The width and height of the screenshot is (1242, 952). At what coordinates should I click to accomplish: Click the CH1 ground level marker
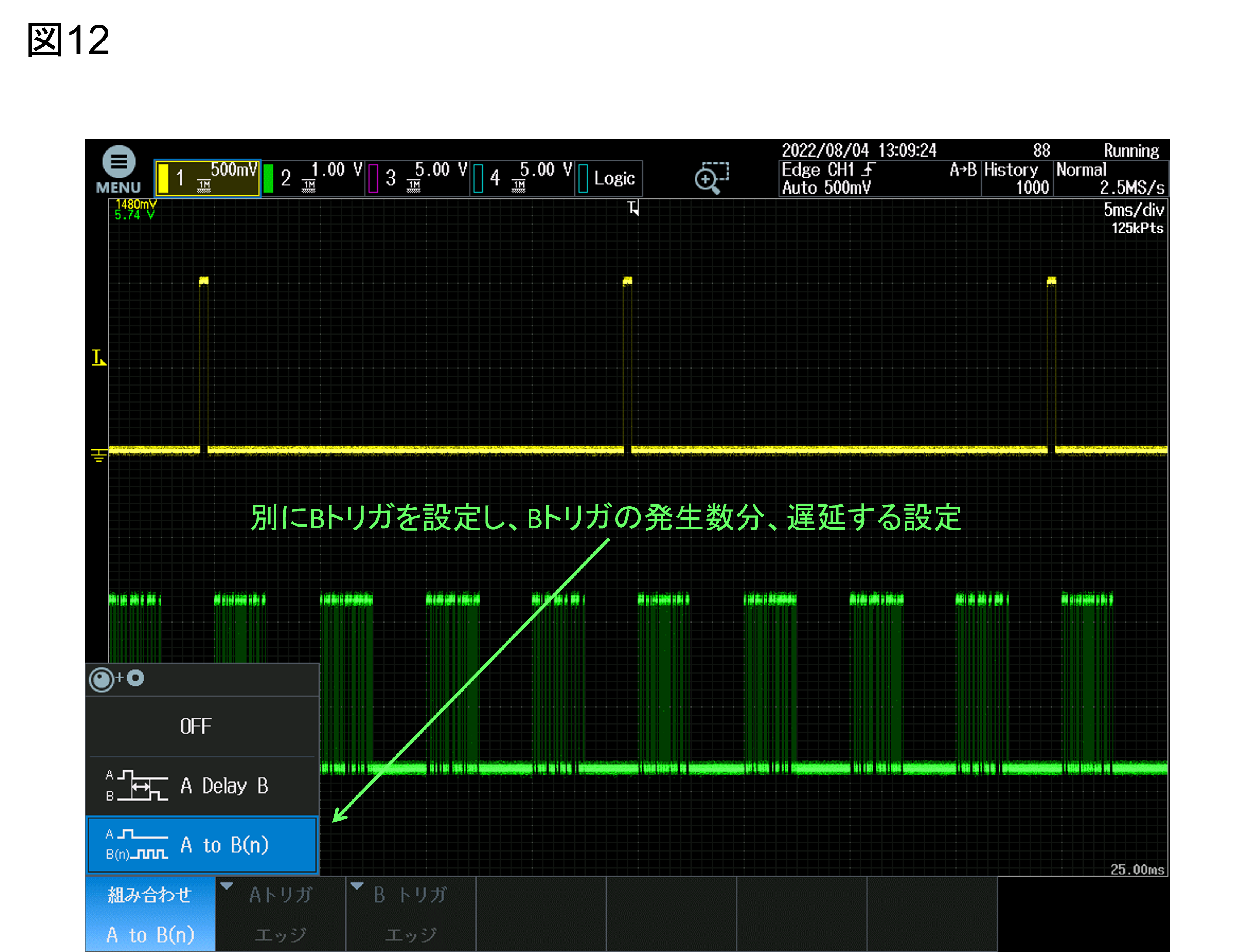99,455
